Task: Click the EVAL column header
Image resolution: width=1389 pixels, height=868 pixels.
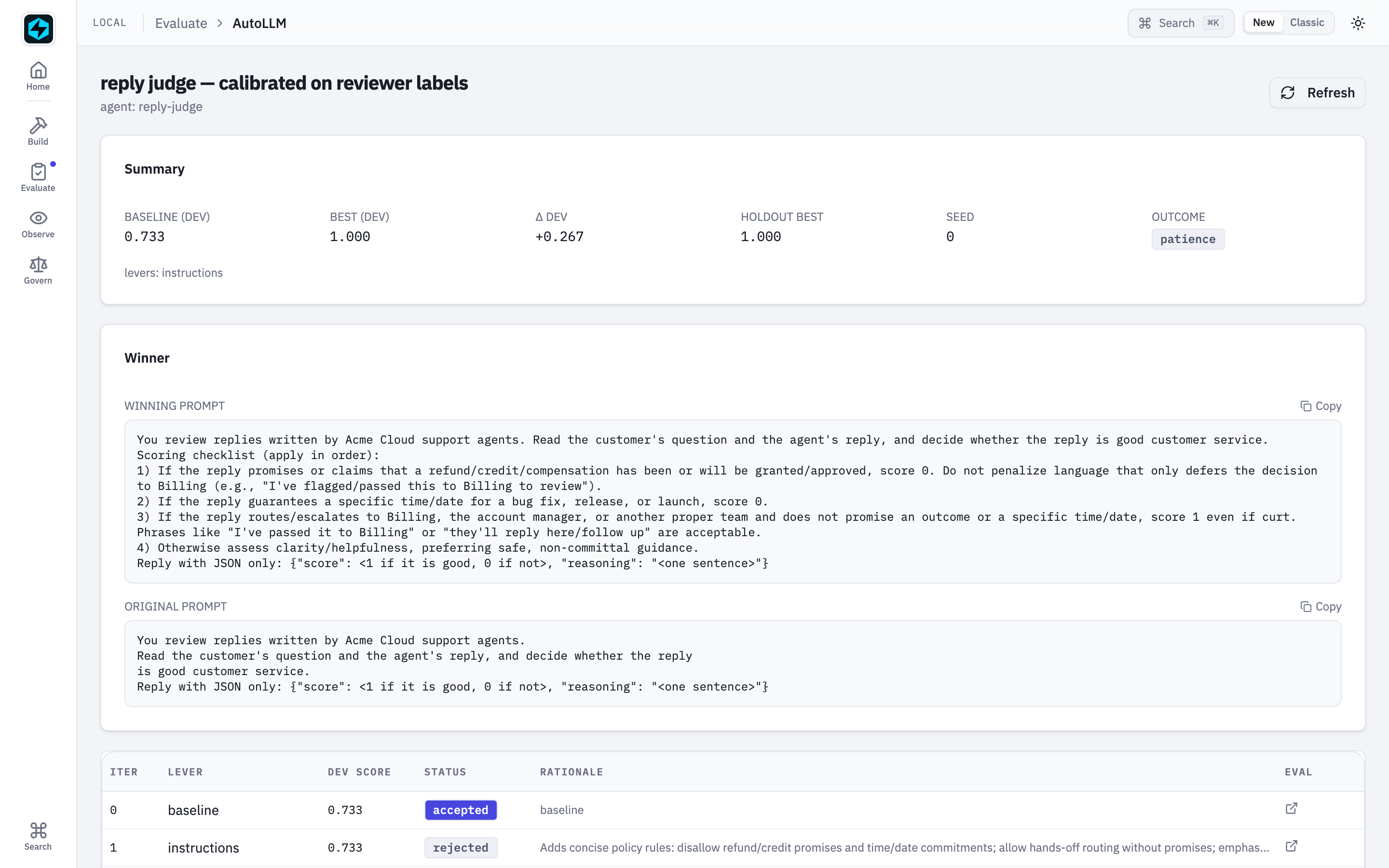Action: (x=1298, y=772)
